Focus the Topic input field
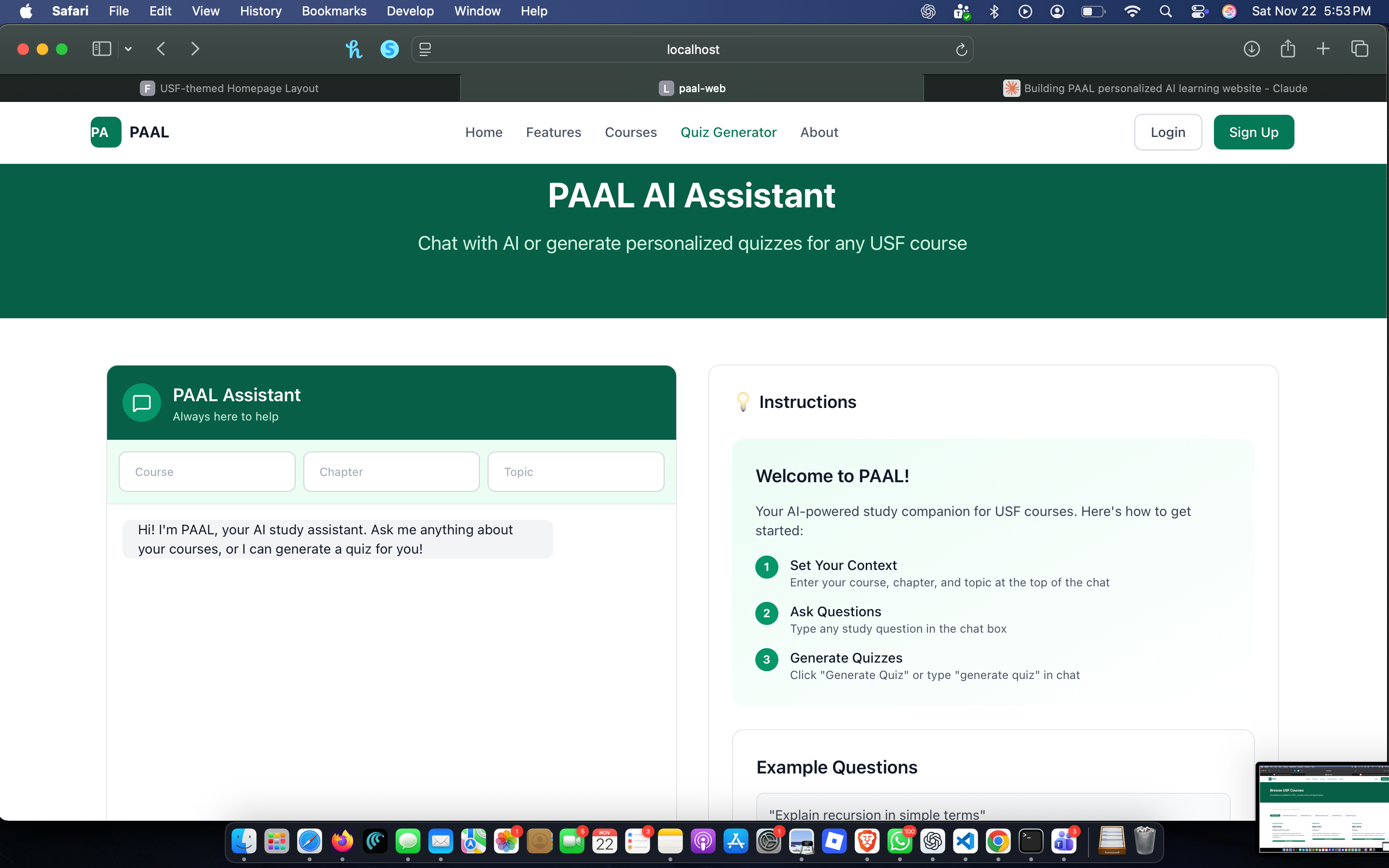This screenshot has height=868, width=1389. point(576,472)
